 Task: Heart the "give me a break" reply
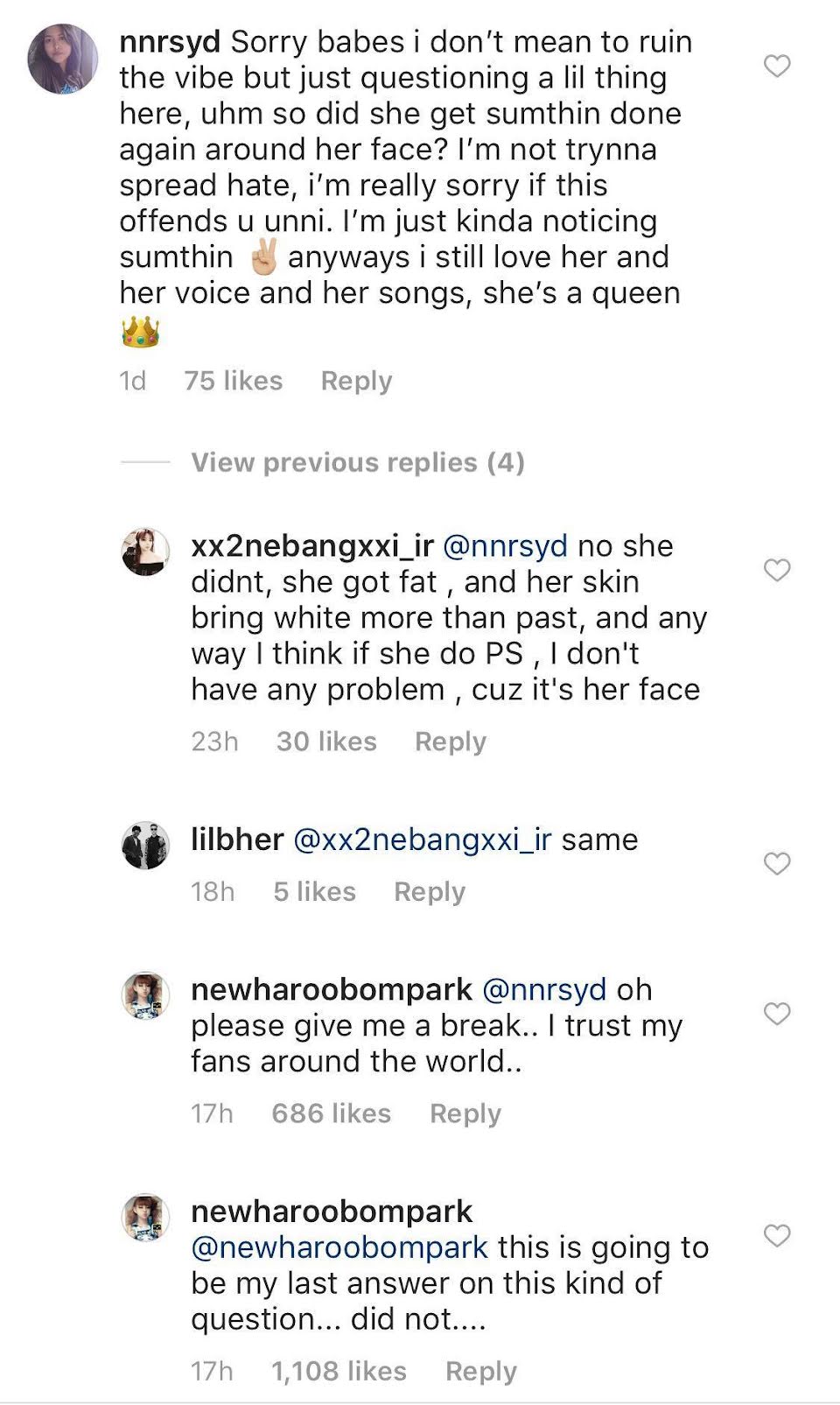(x=777, y=1014)
